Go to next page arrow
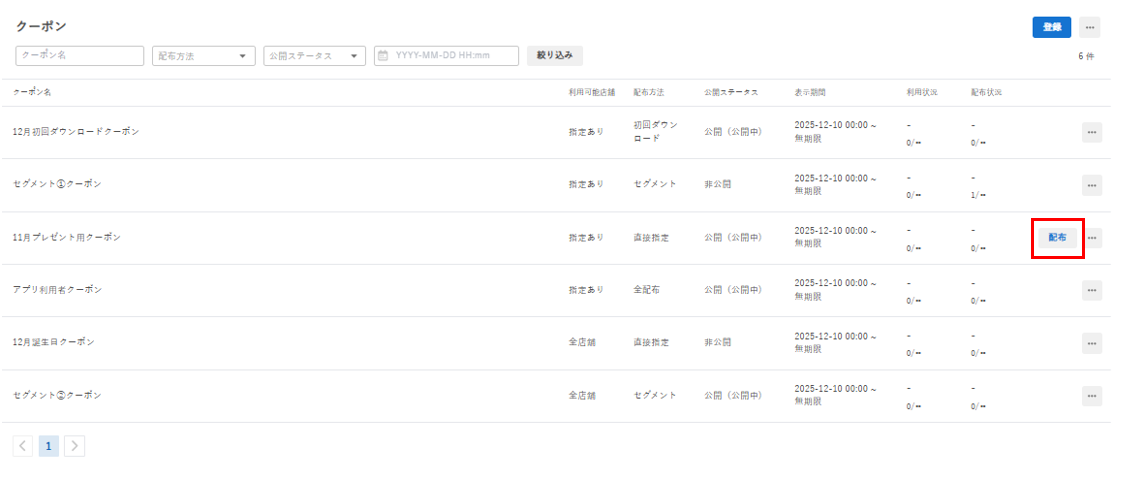Screen dimensions: 1144x487 (x=74, y=446)
